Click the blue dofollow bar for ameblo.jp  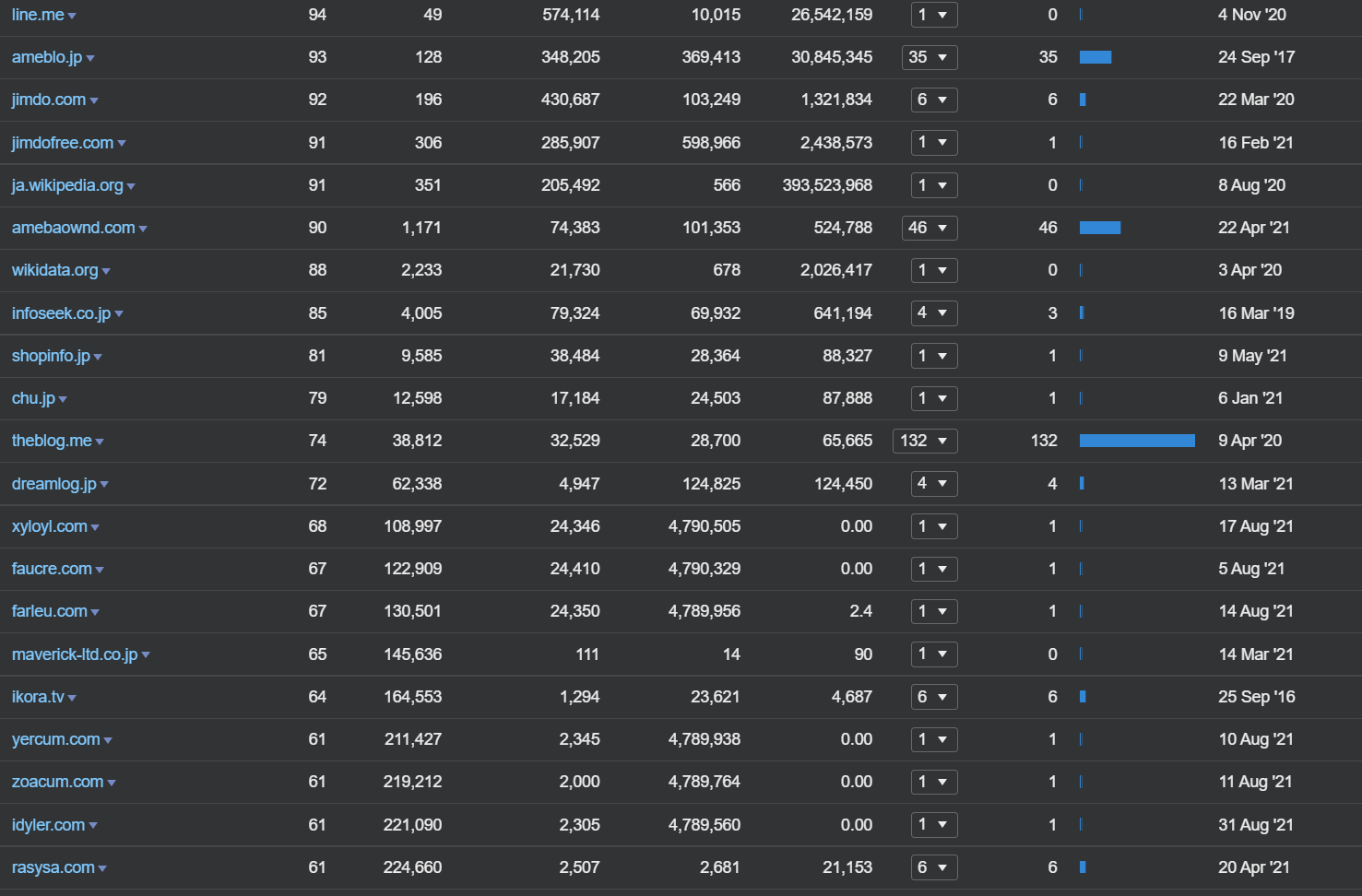click(1096, 57)
